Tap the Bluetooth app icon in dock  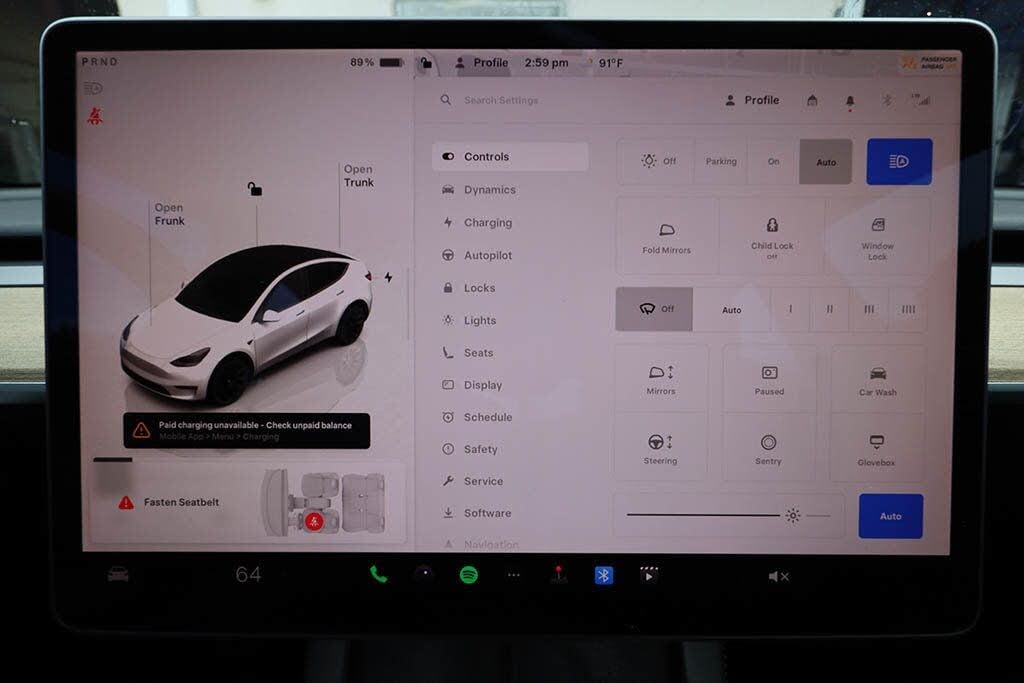click(x=603, y=575)
